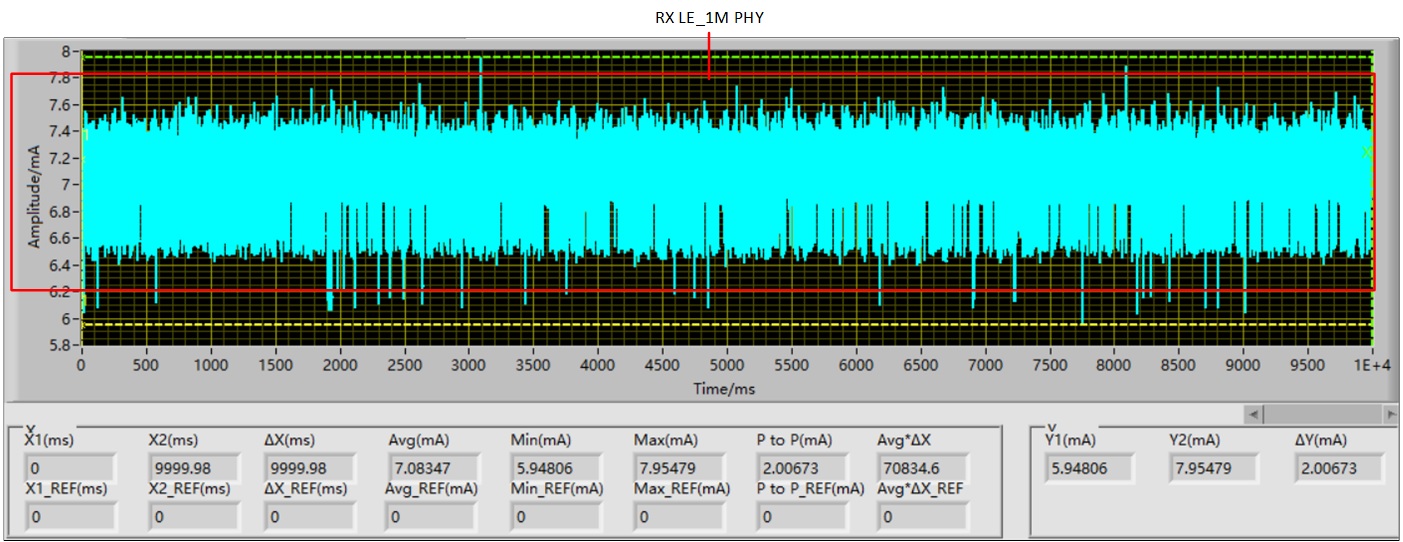Screen dimensions: 1403x542
Task: Click the RX LE_1M PHY annotation label
Action: tap(708, 18)
